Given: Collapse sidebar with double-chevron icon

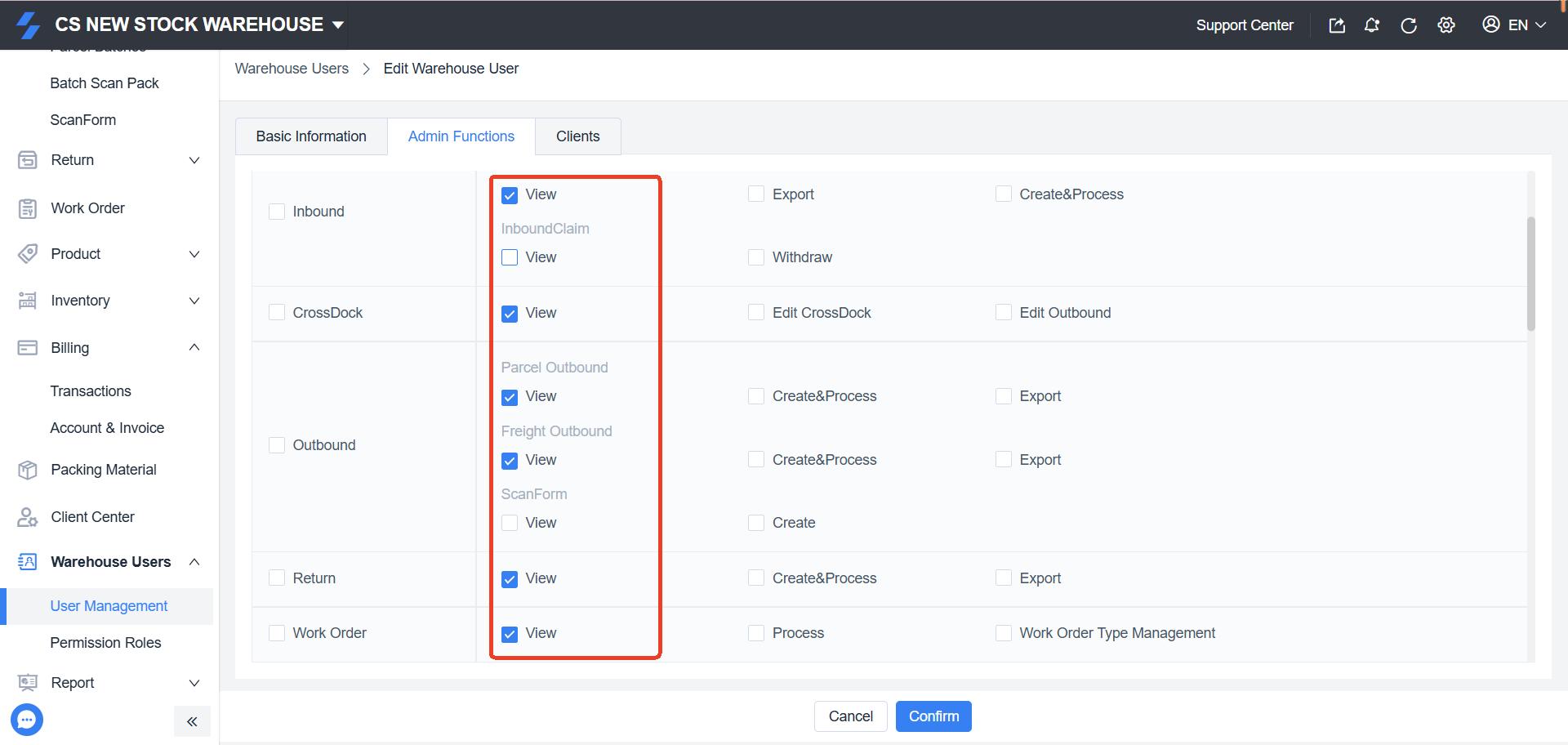Looking at the screenshot, I should 192,721.
